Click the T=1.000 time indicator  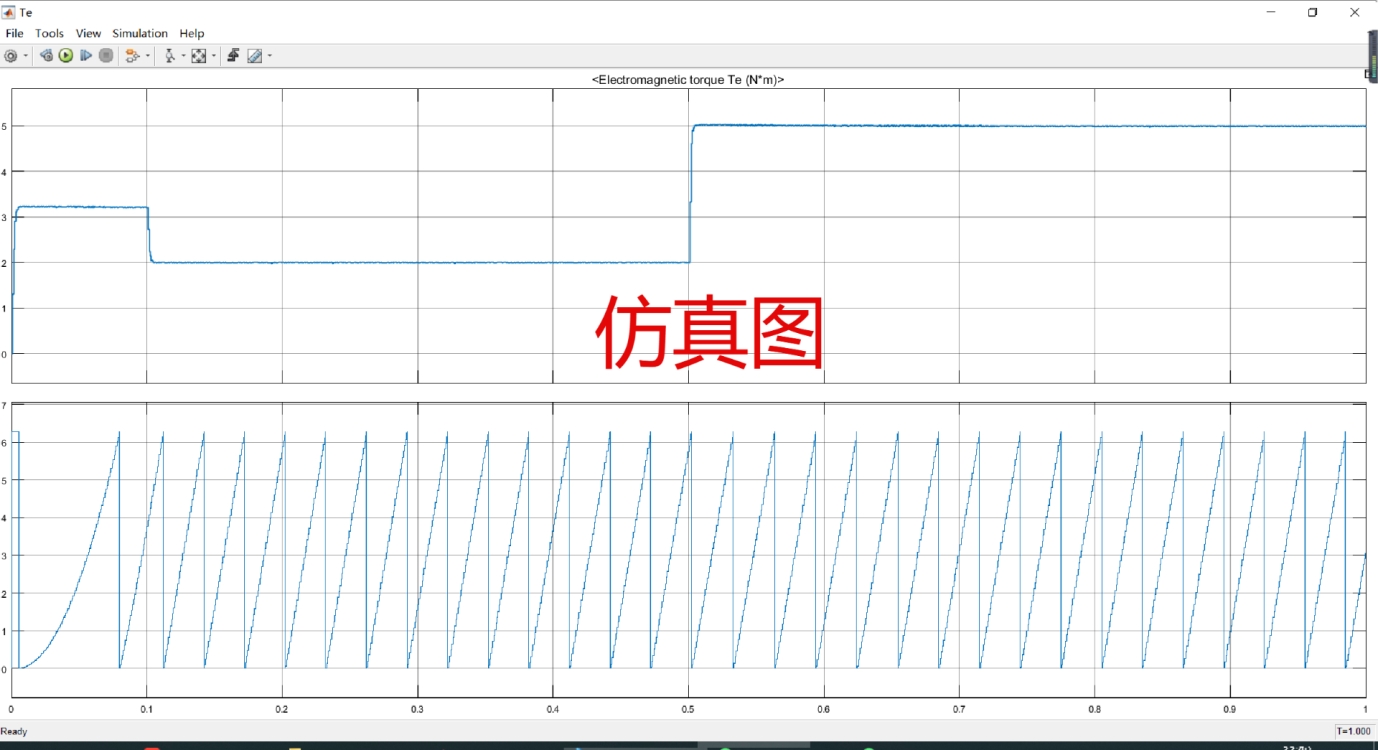[x=1354, y=731]
